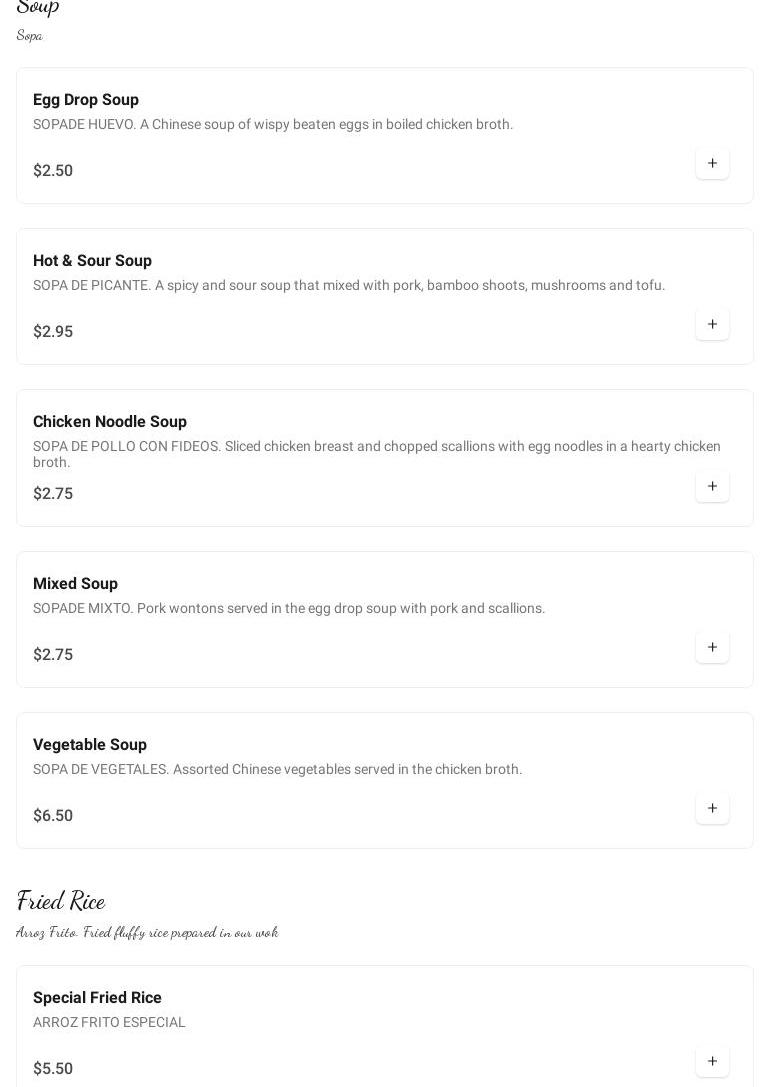
Task: Select the Hot & Sour Soup title
Action: click(x=92, y=261)
